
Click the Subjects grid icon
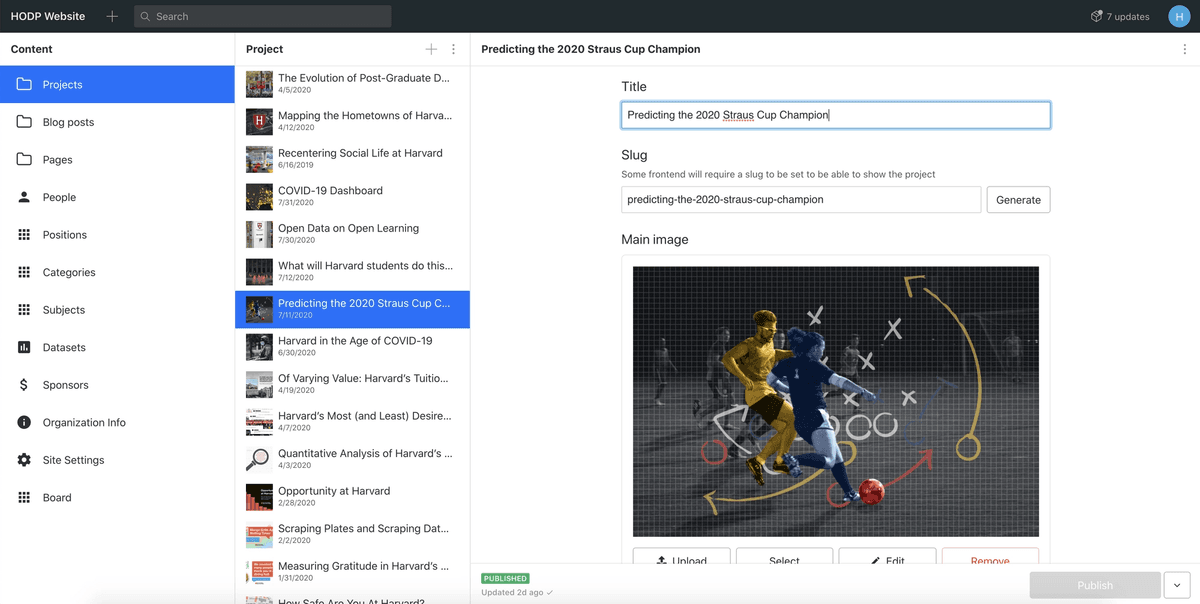click(x=24, y=310)
